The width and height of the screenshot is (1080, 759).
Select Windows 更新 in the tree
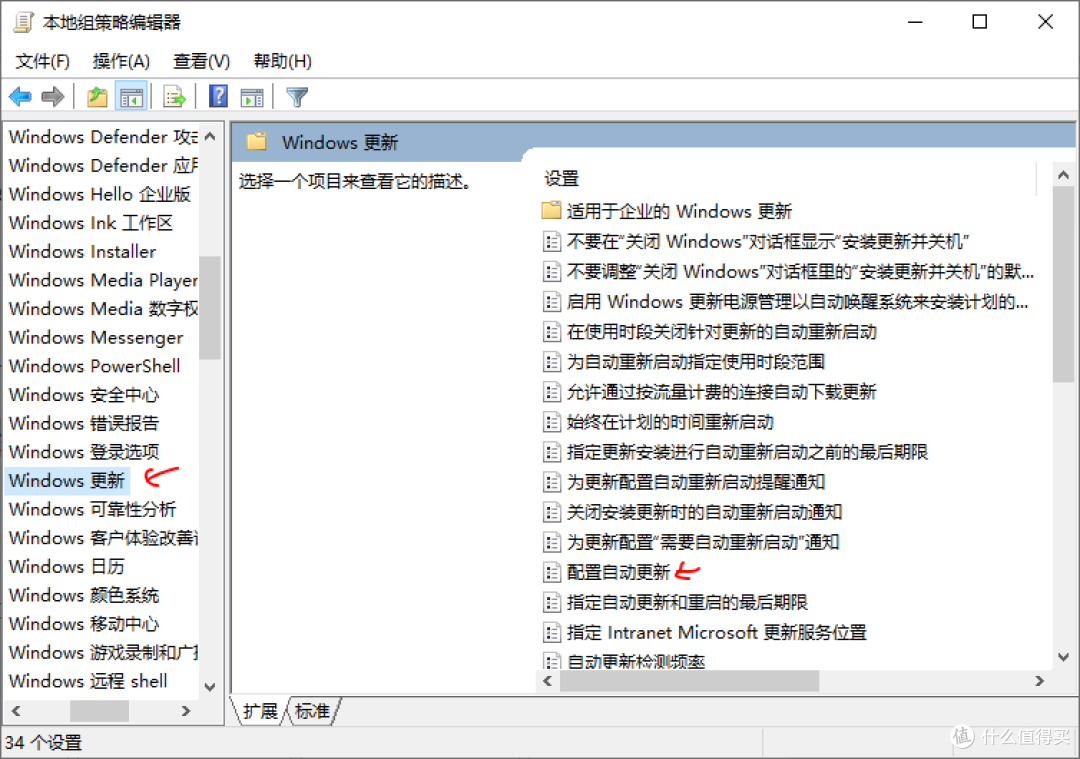click(67, 480)
